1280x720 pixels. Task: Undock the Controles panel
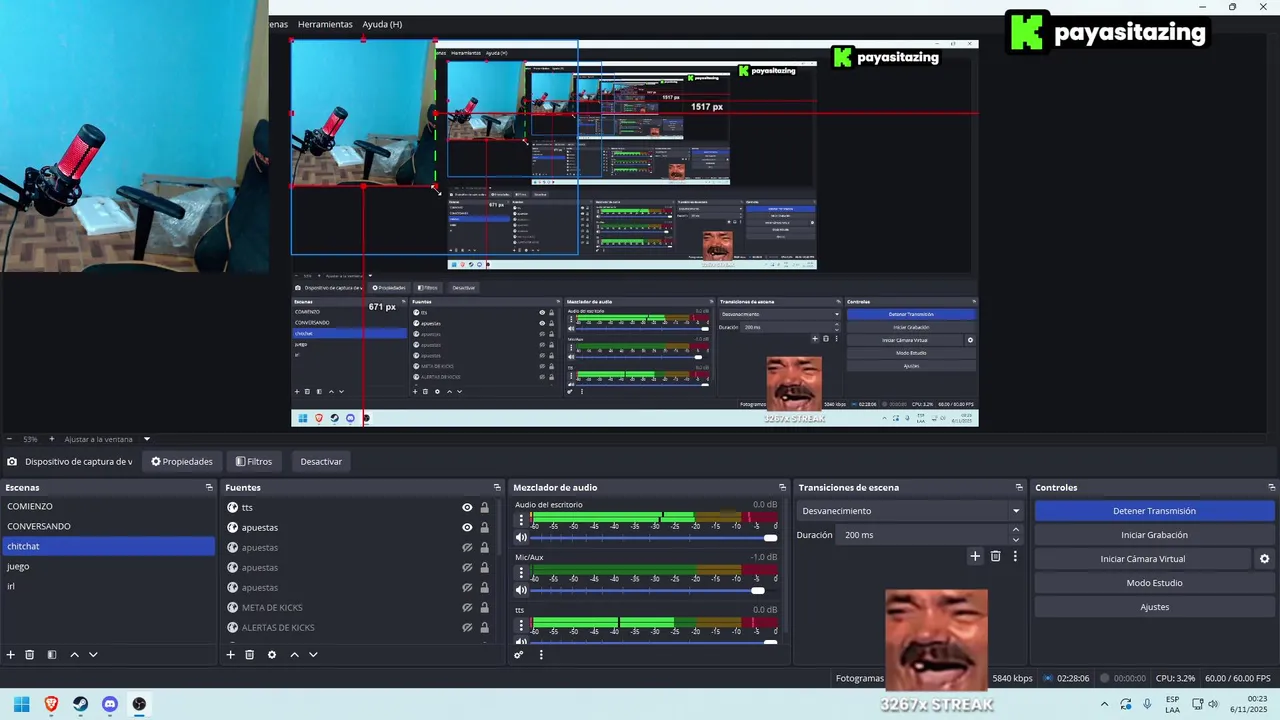point(1269,488)
